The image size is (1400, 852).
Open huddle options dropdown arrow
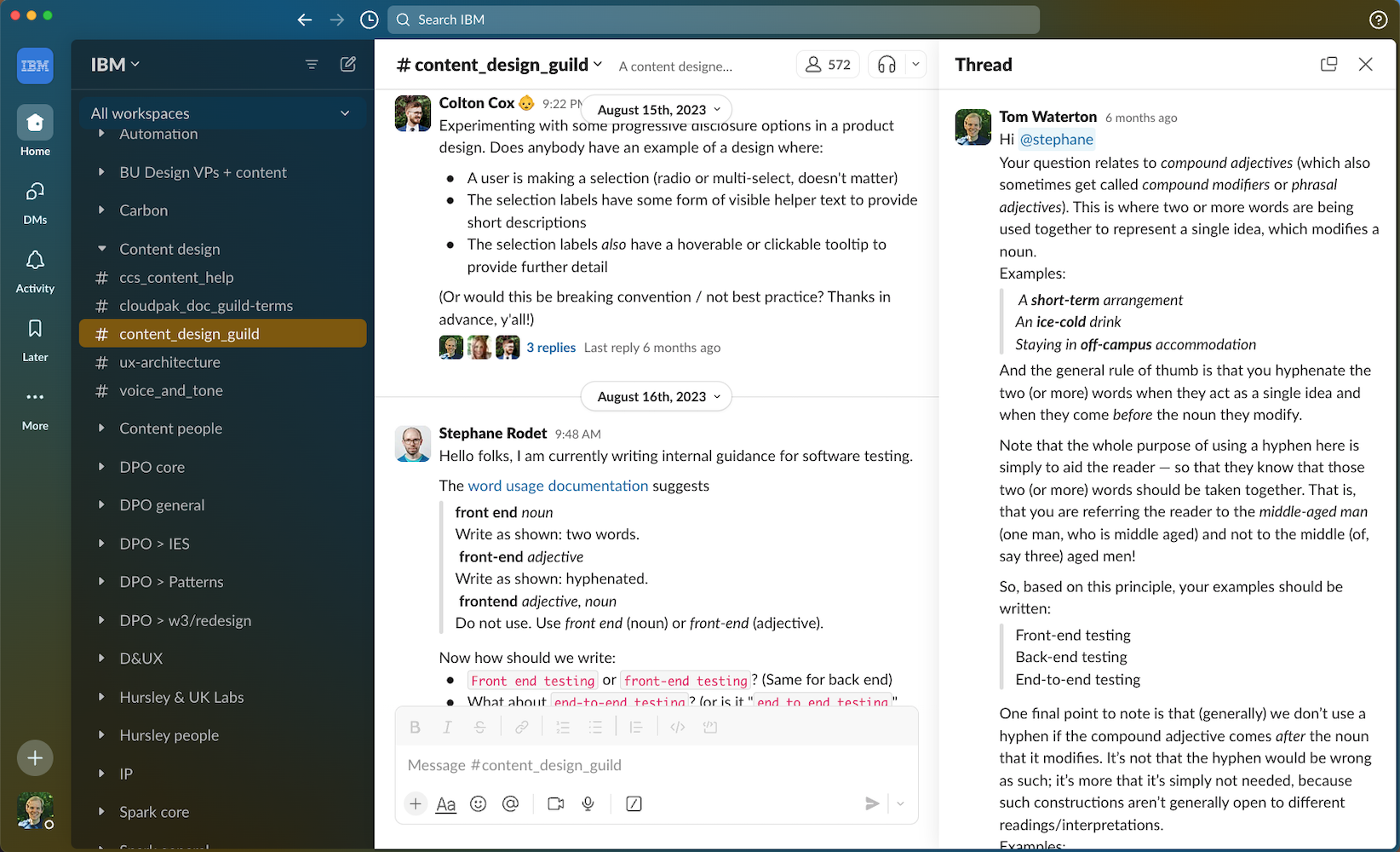point(915,64)
